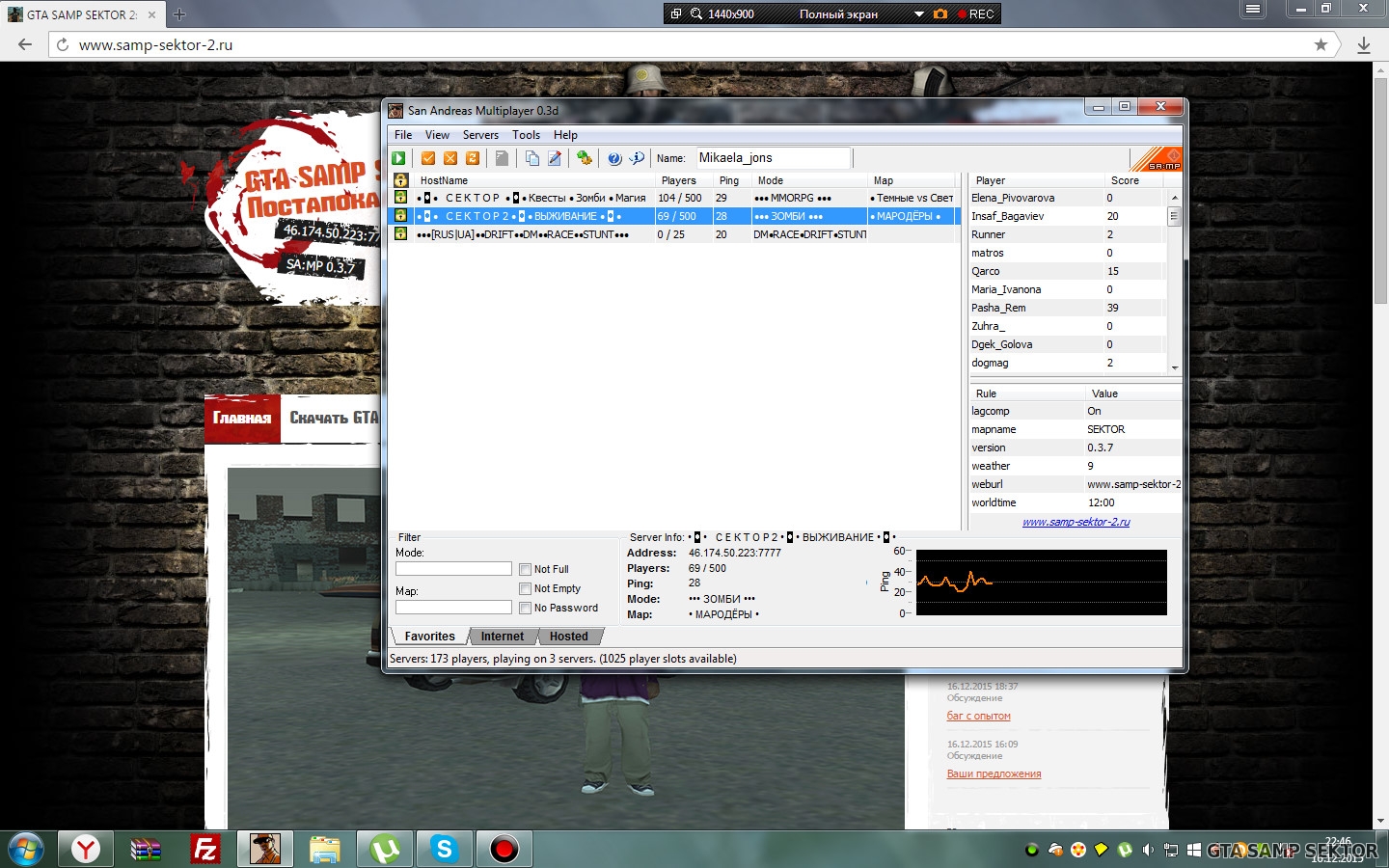Open uTorrent from the taskbar
The height and width of the screenshot is (868, 1389).
[x=385, y=849]
